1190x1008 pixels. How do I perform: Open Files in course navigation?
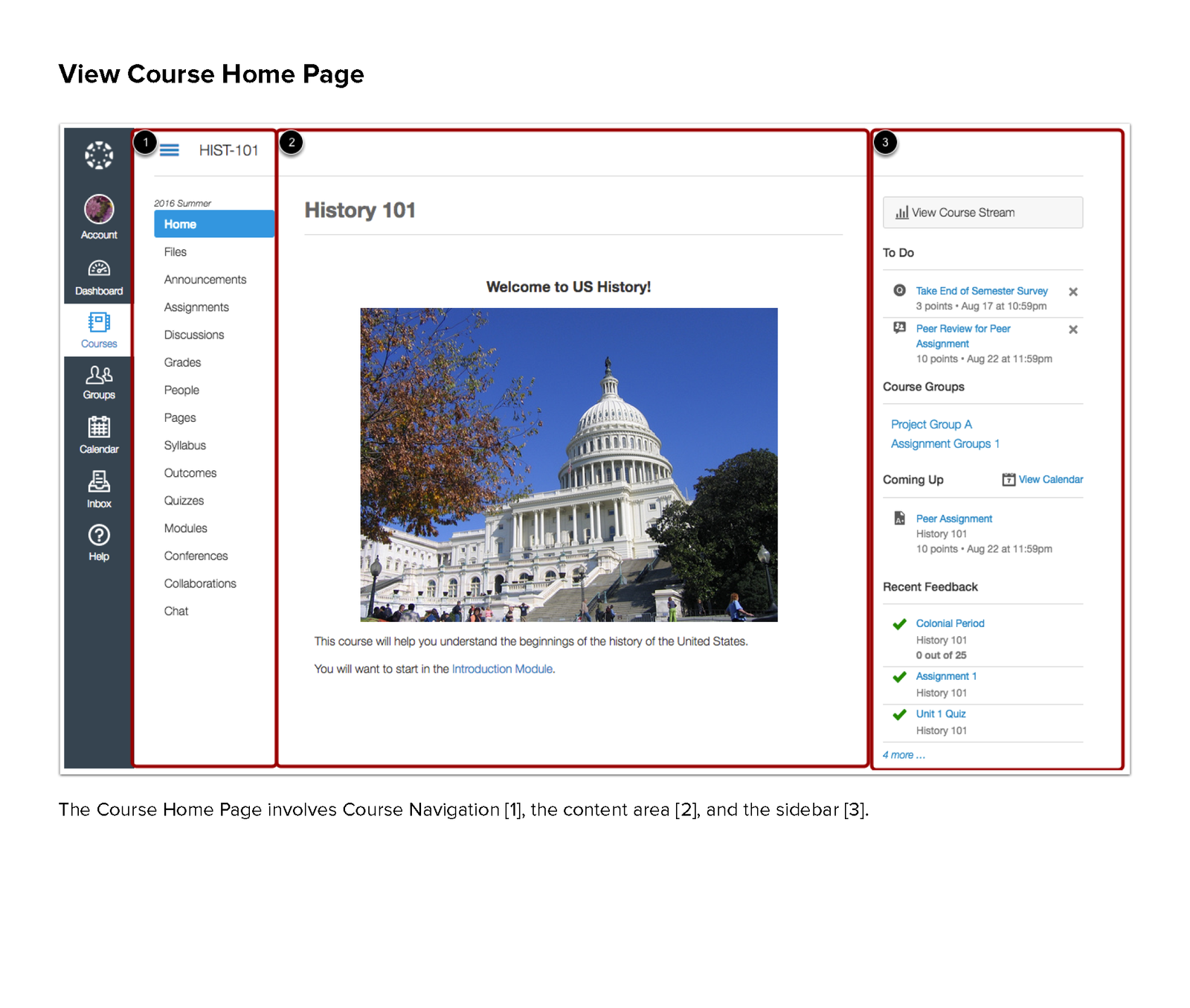(176, 252)
